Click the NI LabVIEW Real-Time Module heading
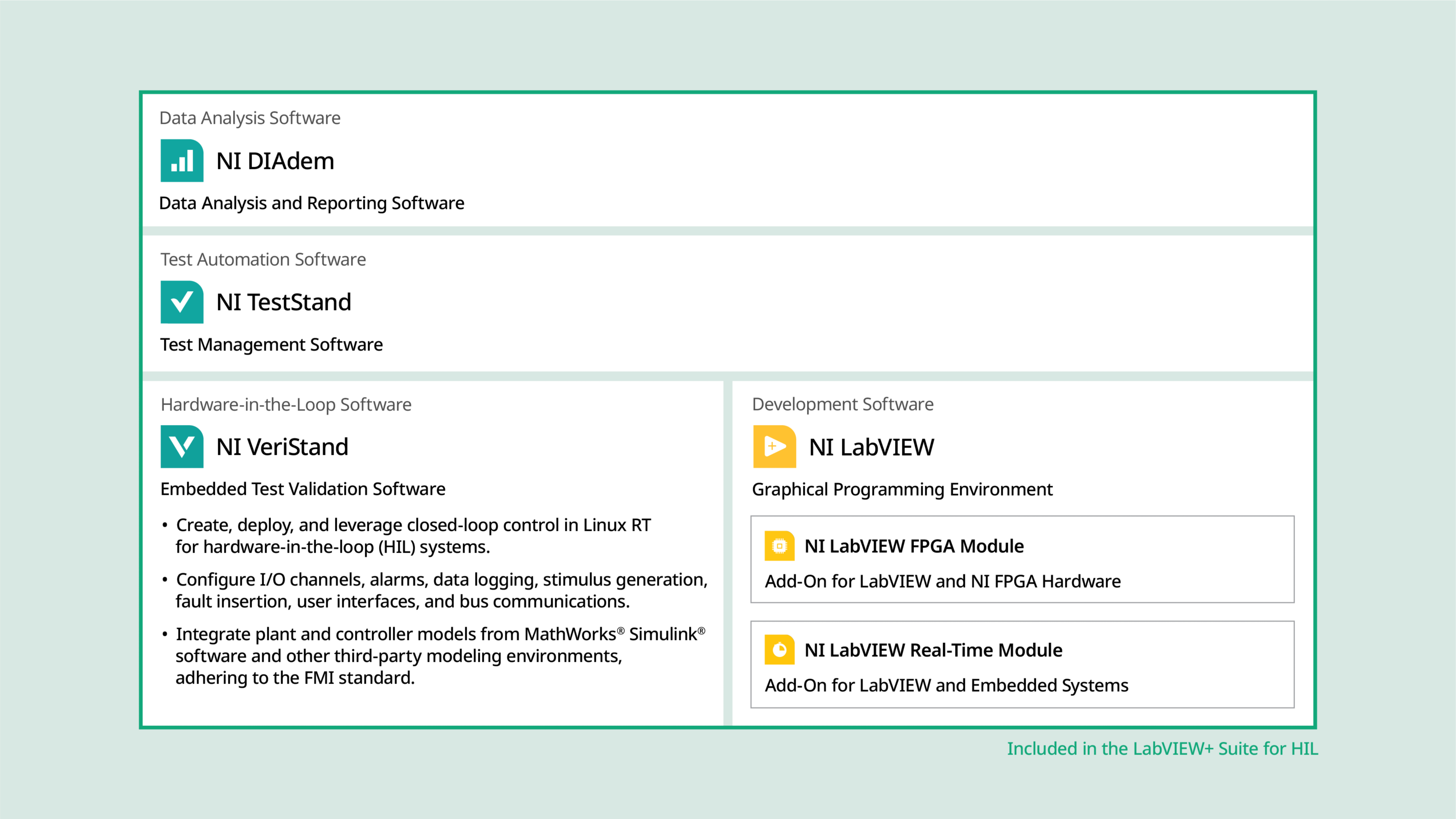This screenshot has height=819, width=1456. (933, 650)
